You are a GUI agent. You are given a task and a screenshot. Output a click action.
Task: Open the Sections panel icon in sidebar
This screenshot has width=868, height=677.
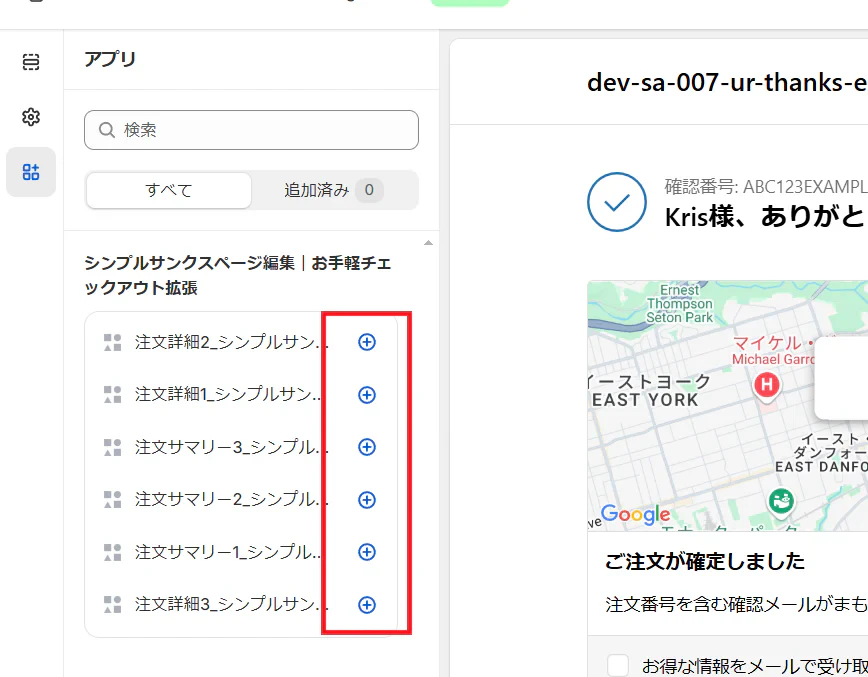click(x=31, y=62)
